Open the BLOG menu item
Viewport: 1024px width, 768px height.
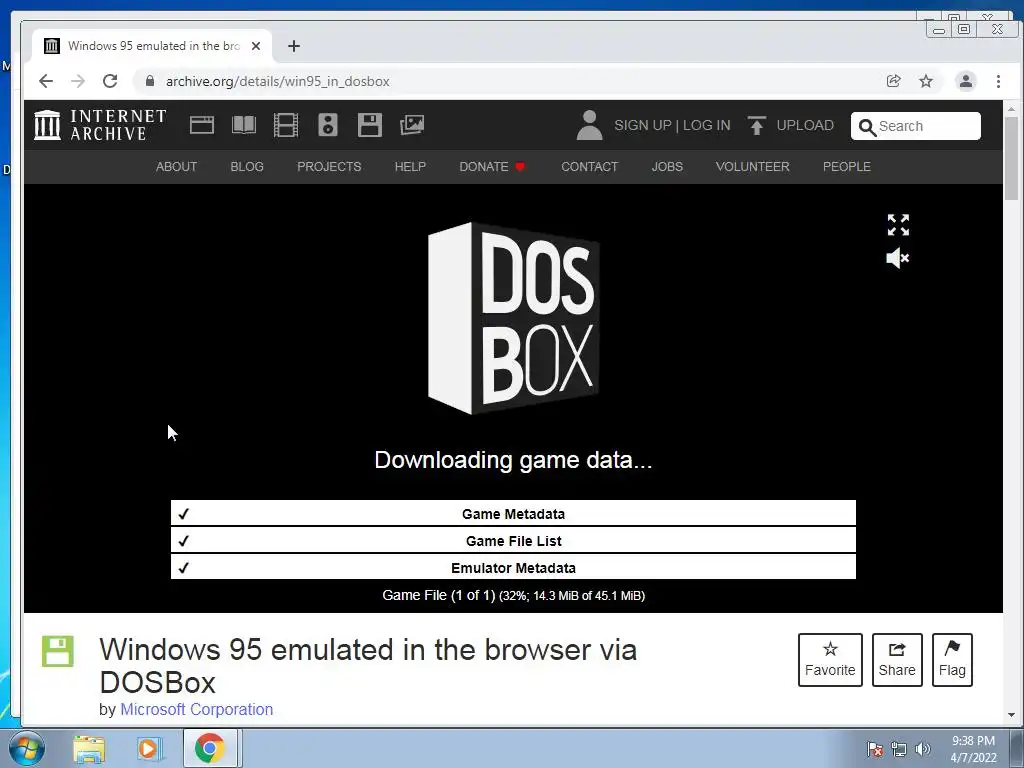247,167
